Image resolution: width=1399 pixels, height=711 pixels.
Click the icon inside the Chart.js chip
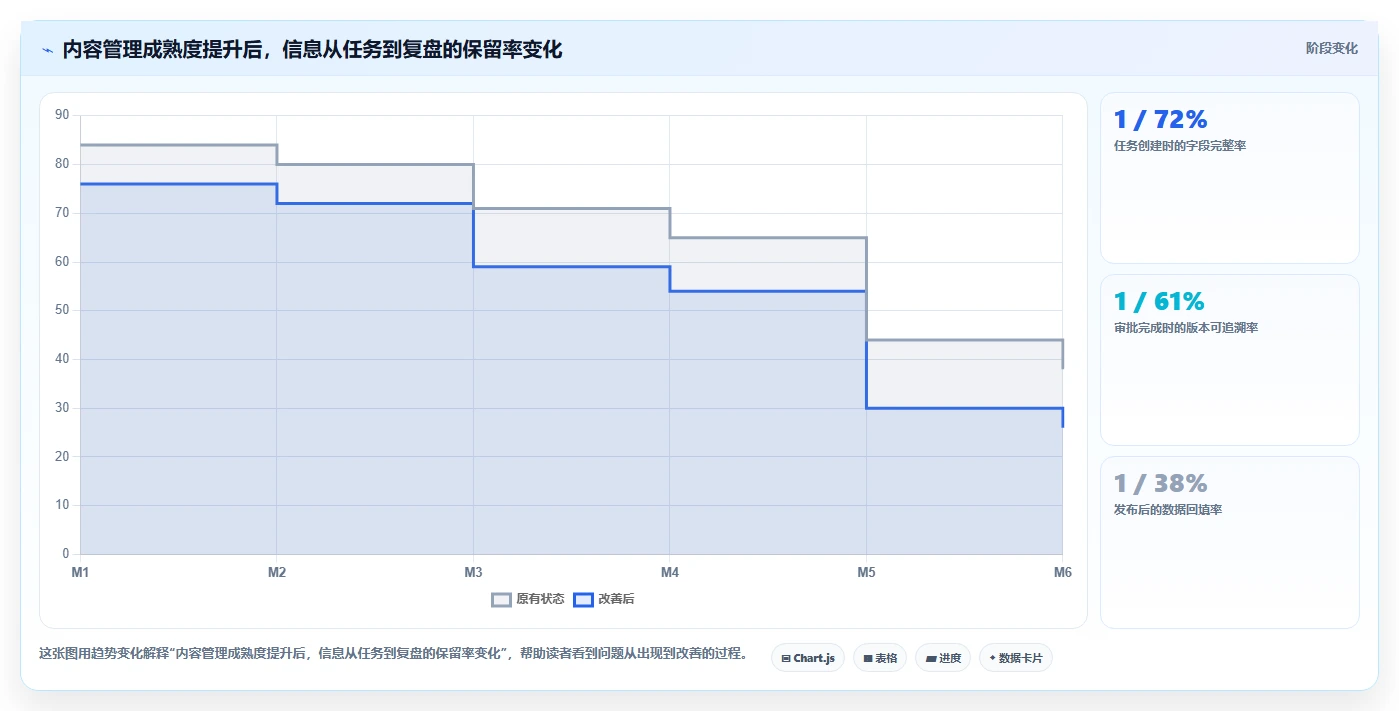[x=786, y=658]
